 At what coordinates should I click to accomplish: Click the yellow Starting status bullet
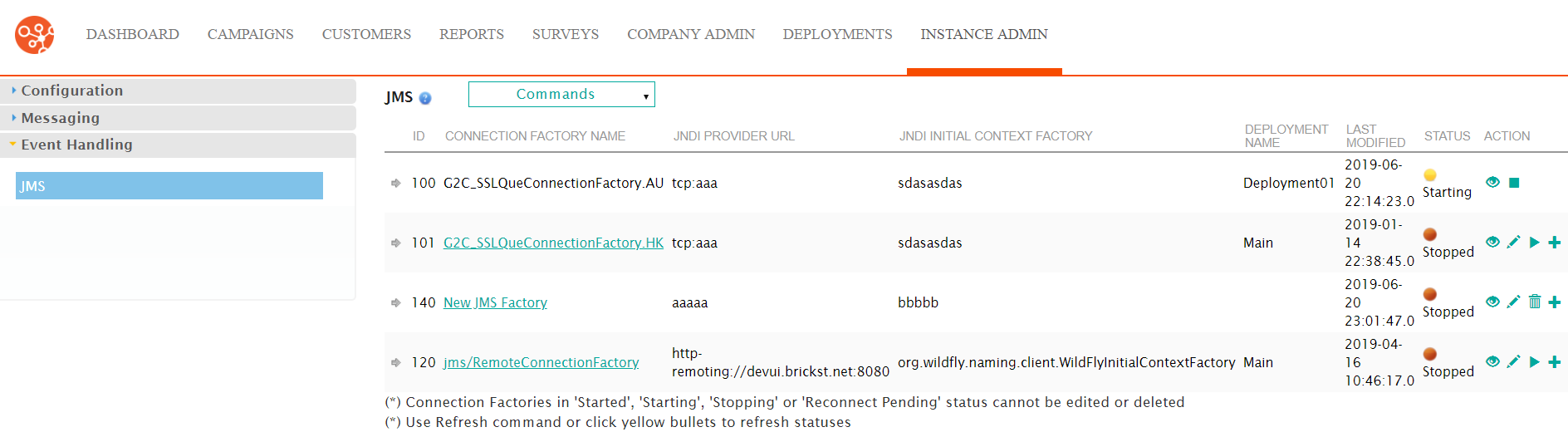click(x=1430, y=175)
